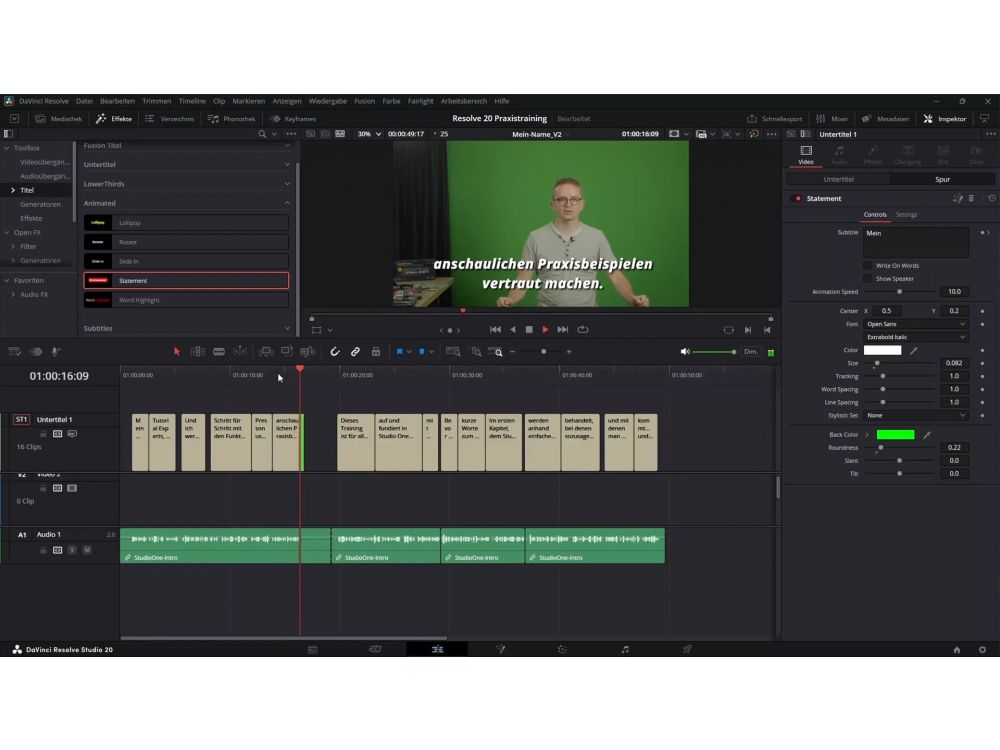The width and height of the screenshot is (1000, 750).
Task: Open the Stylistic Set dropdown
Action: pyautogui.click(x=916, y=415)
